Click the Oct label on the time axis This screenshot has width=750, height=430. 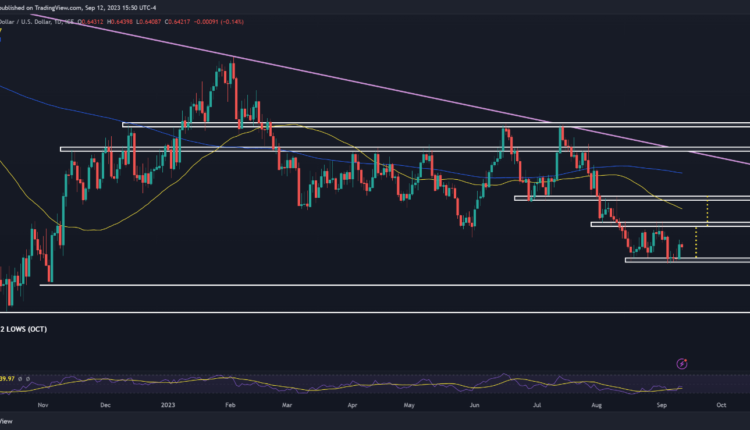click(720, 408)
